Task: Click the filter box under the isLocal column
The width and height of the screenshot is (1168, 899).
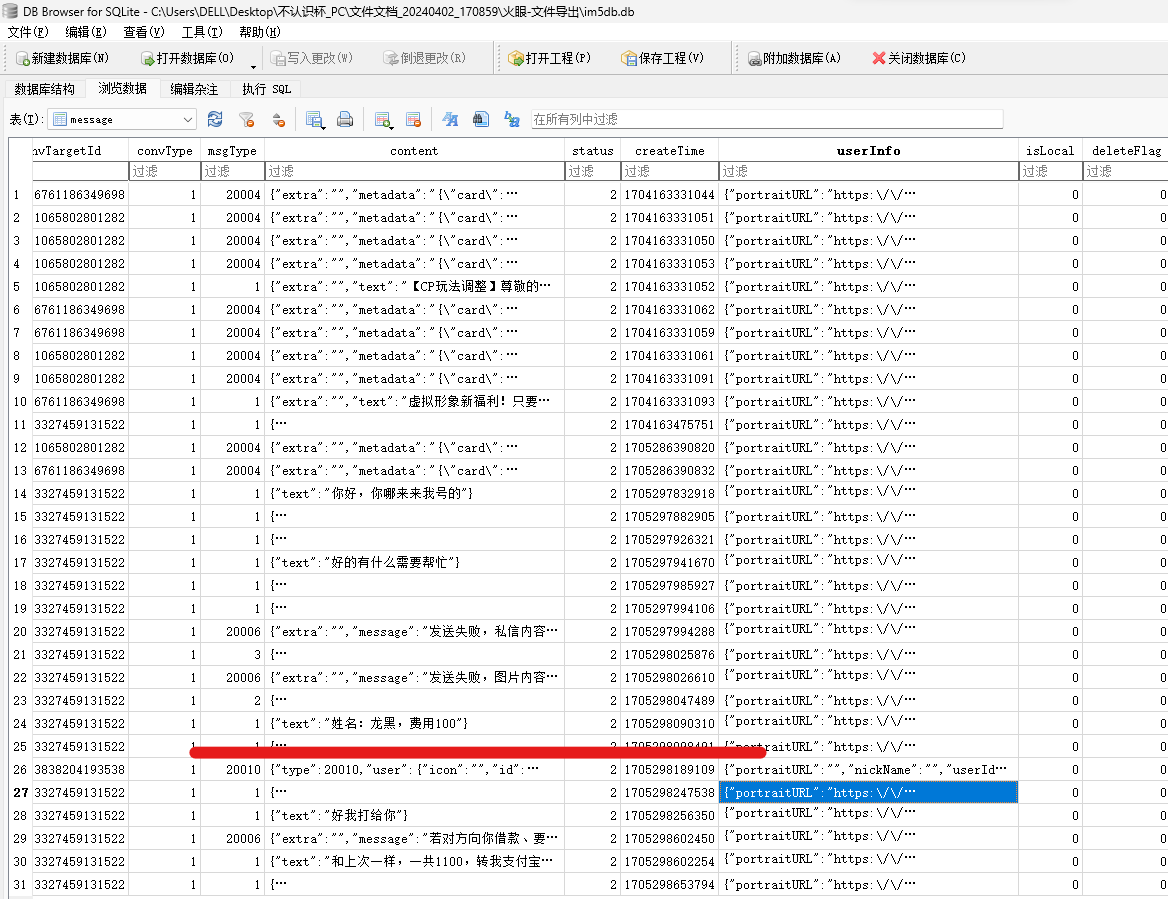Action: (x=1050, y=171)
